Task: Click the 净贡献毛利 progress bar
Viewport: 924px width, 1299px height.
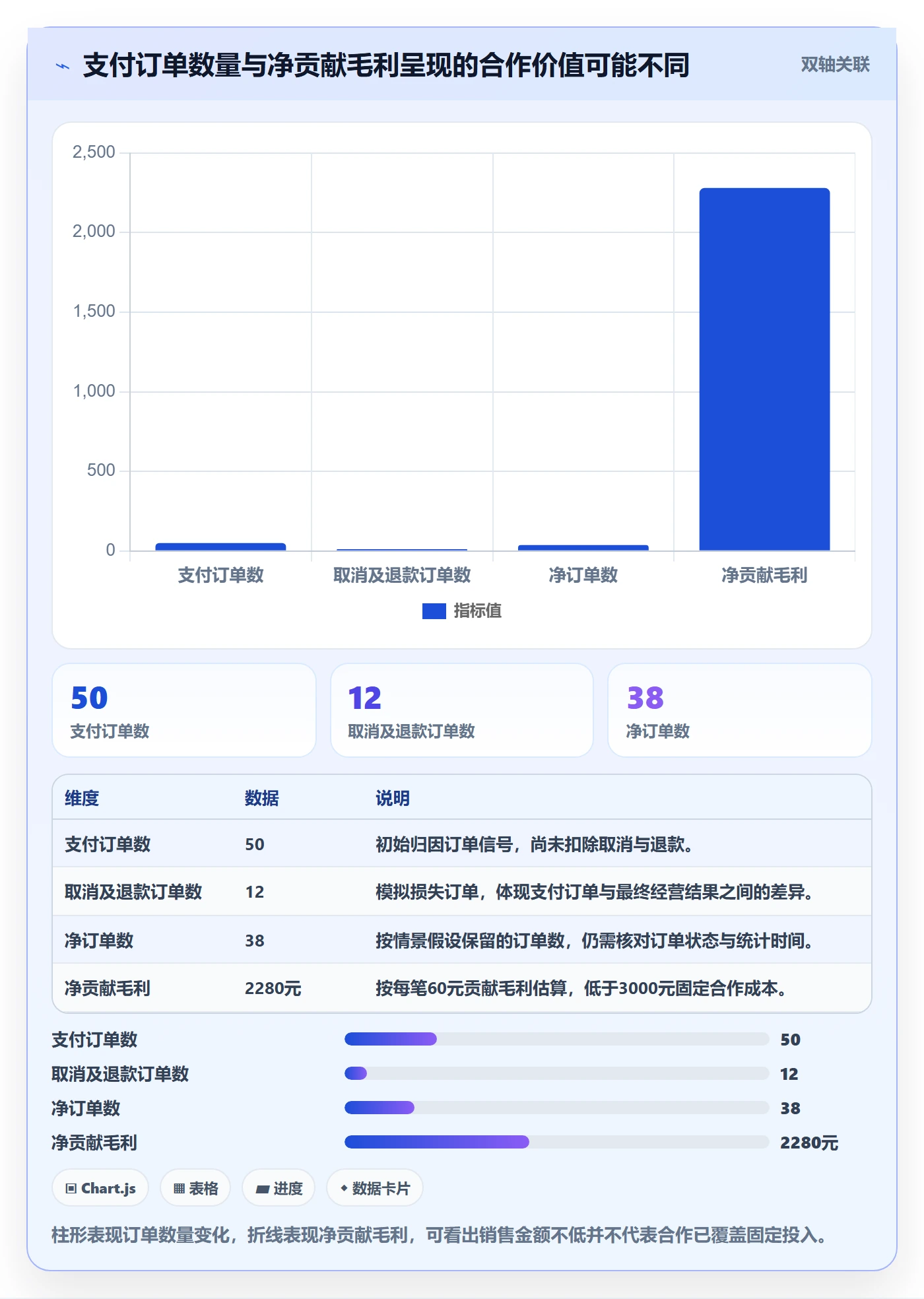Action: 556,1142
